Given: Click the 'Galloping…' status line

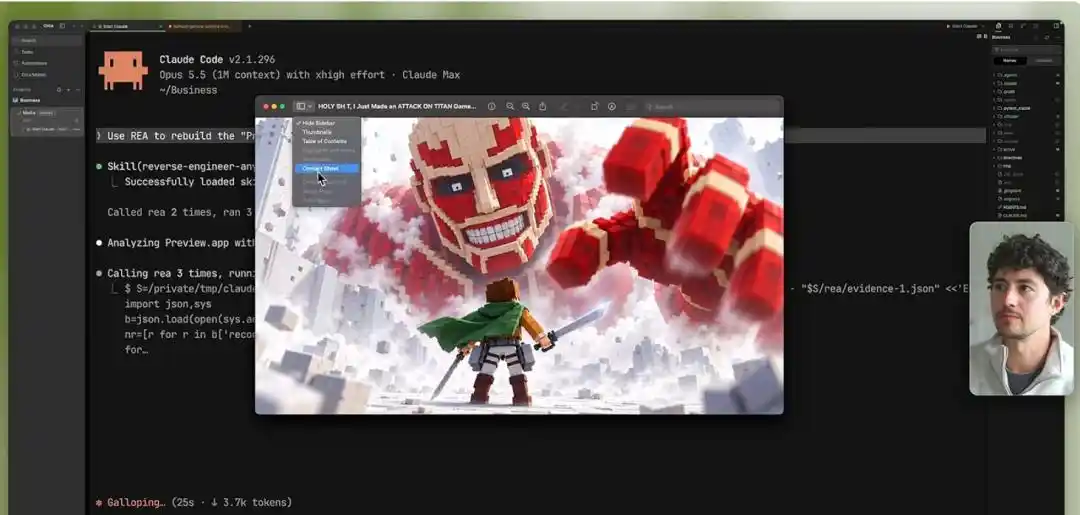Looking at the screenshot, I should (x=194, y=503).
